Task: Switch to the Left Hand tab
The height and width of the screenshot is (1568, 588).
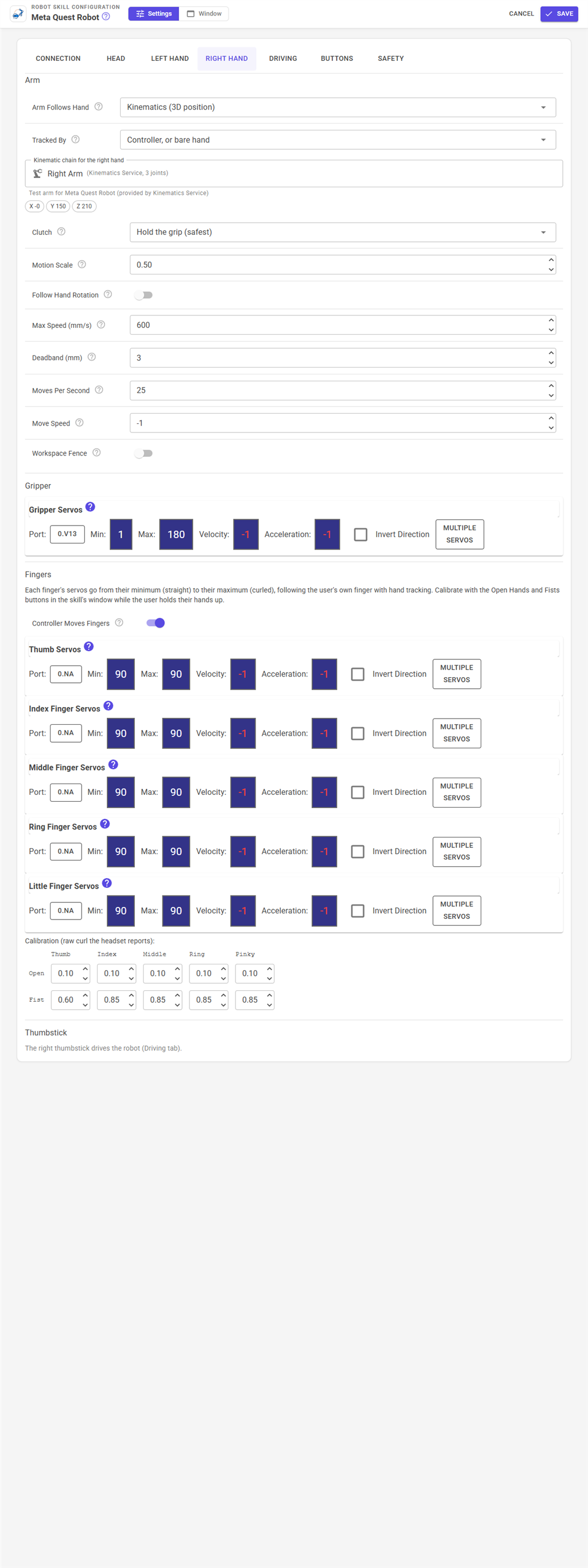Action: 170,59
